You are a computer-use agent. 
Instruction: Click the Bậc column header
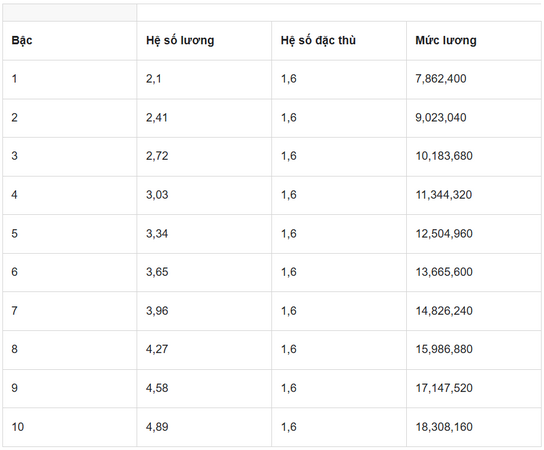click(69, 41)
